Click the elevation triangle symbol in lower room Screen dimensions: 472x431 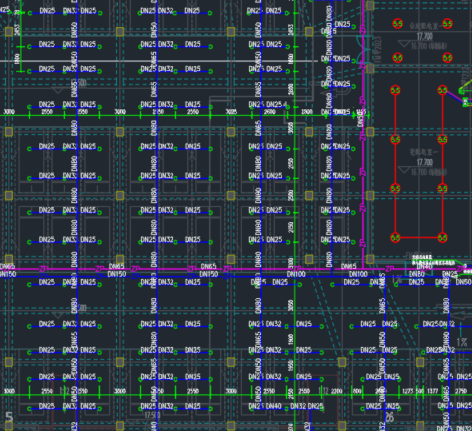tap(404, 170)
